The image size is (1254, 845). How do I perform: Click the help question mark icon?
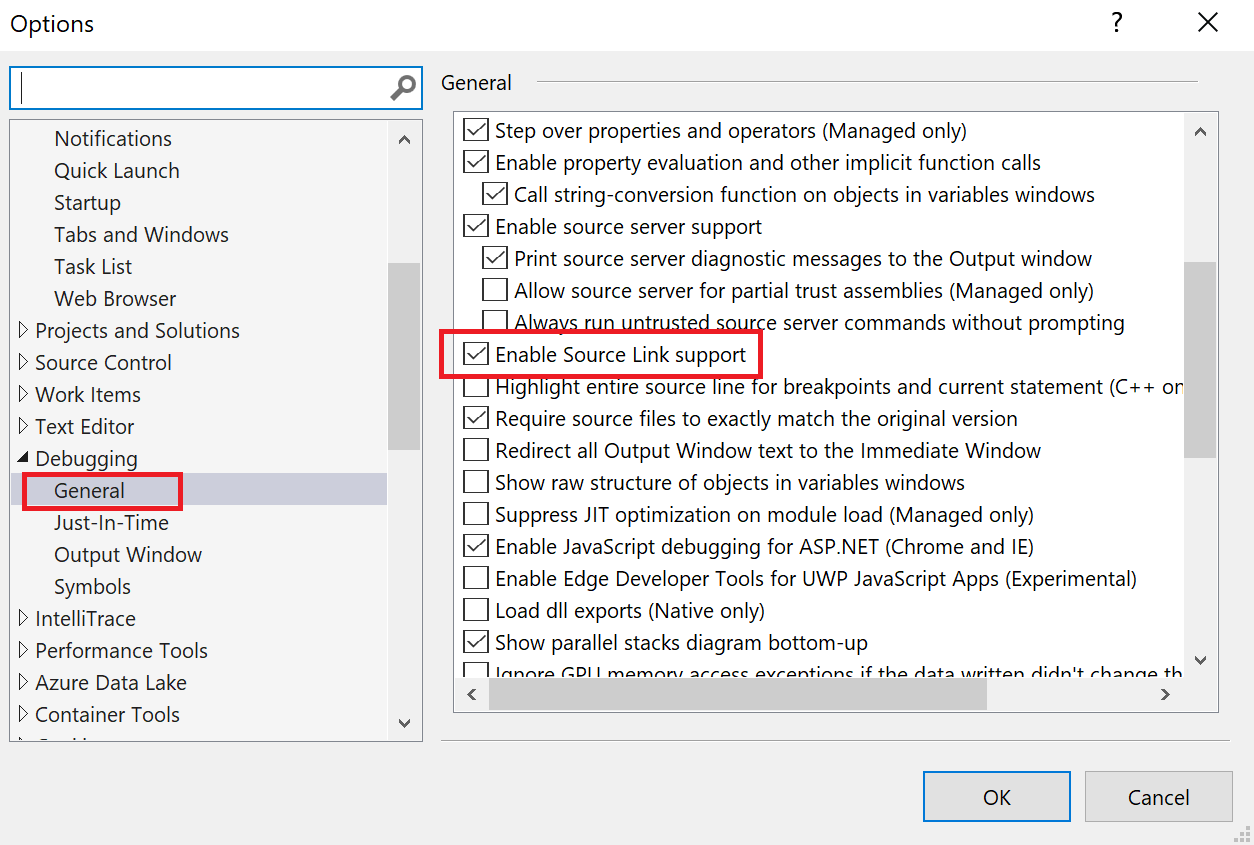1116,22
